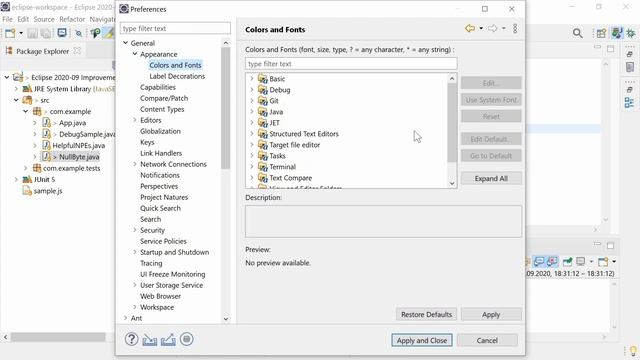Click the Forward arrow in Preferences header
This screenshot has width=640, height=360.
493,29
